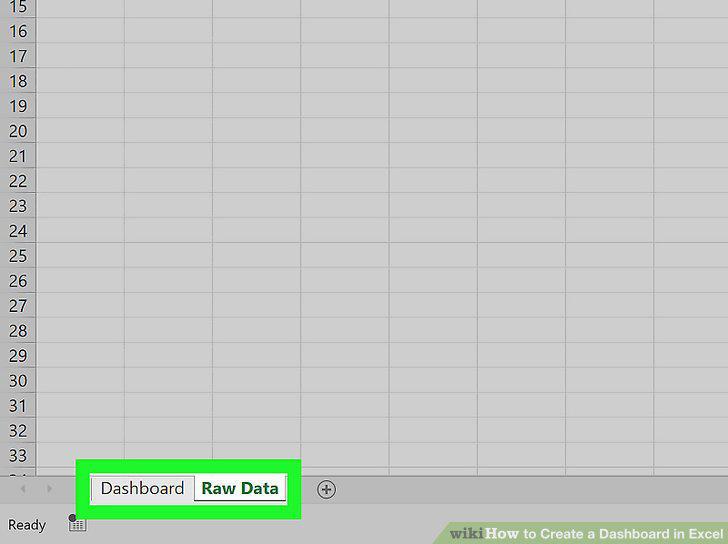Click the Ready status text
Image resolution: width=728 pixels, height=544 pixels.
coord(27,525)
